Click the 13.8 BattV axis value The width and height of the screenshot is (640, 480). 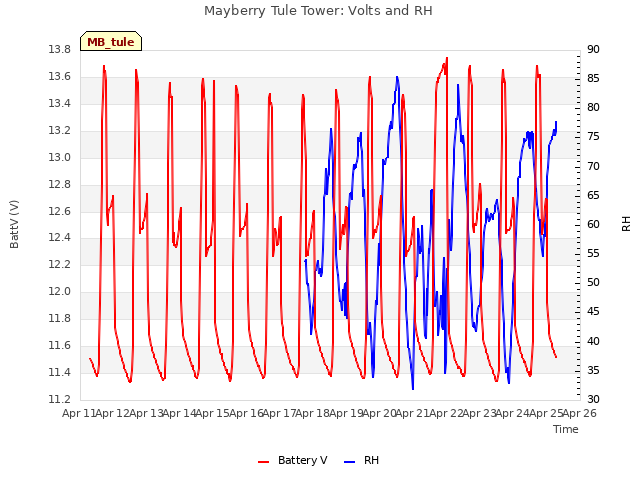tap(60, 50)
